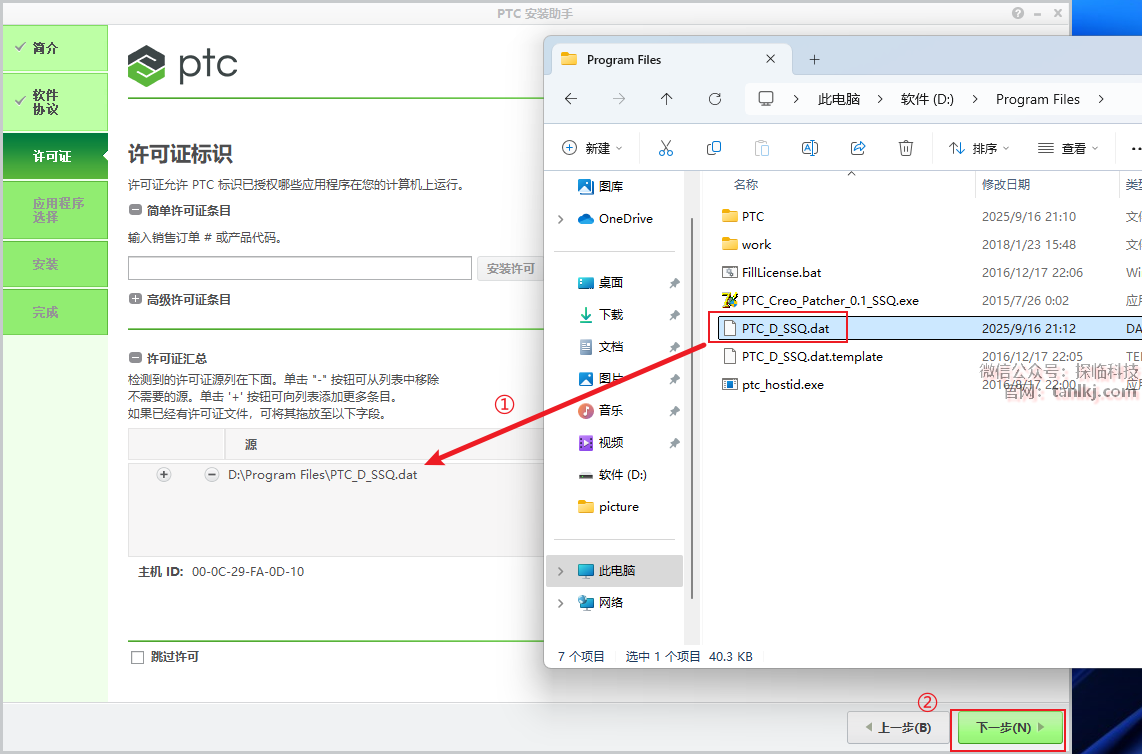
Task: Click the Cut scissors icon in Explorer toolbar
Action: pyautogui.click(x=666, y=148)
